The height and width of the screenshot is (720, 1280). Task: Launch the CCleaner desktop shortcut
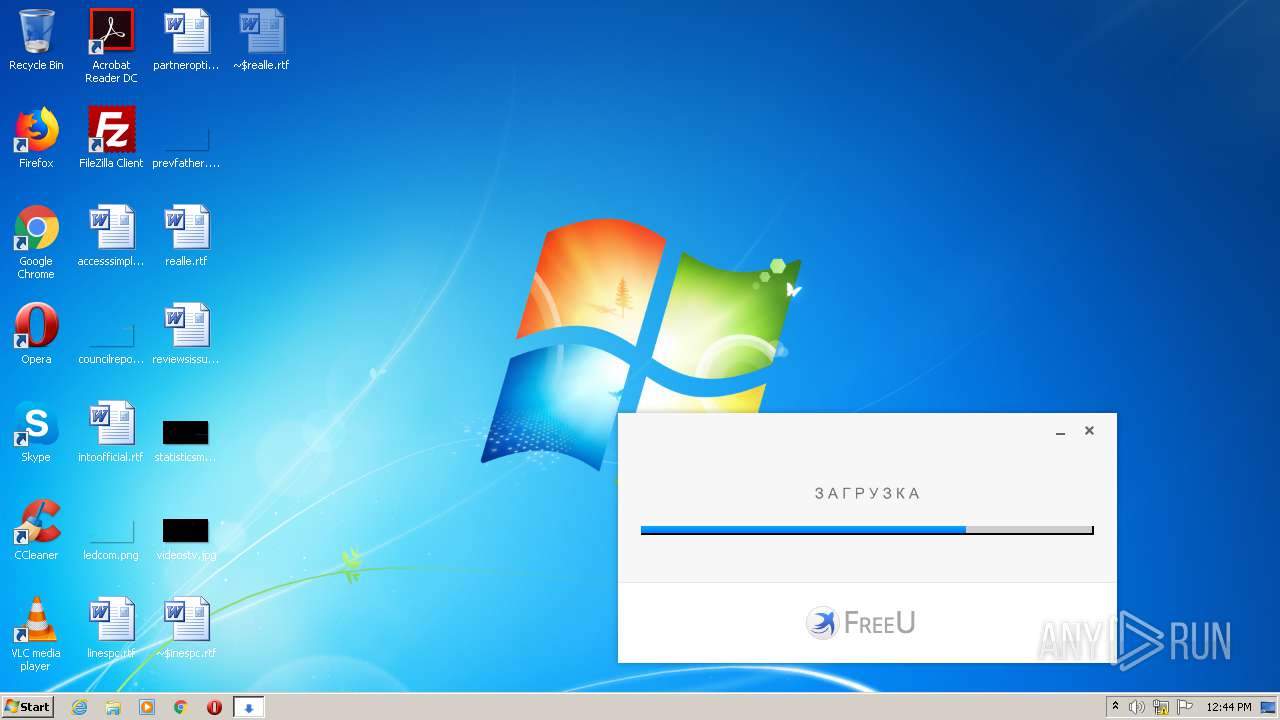tap(36, 530)
